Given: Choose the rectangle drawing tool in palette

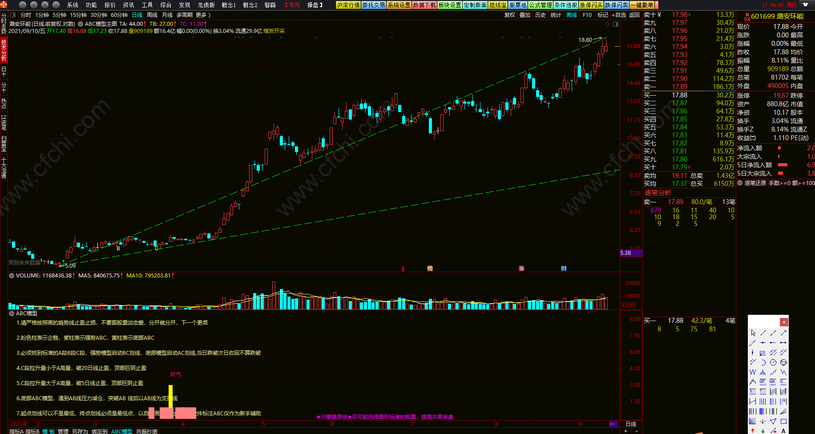Looking at the screenshot, I should coord(783,421).
